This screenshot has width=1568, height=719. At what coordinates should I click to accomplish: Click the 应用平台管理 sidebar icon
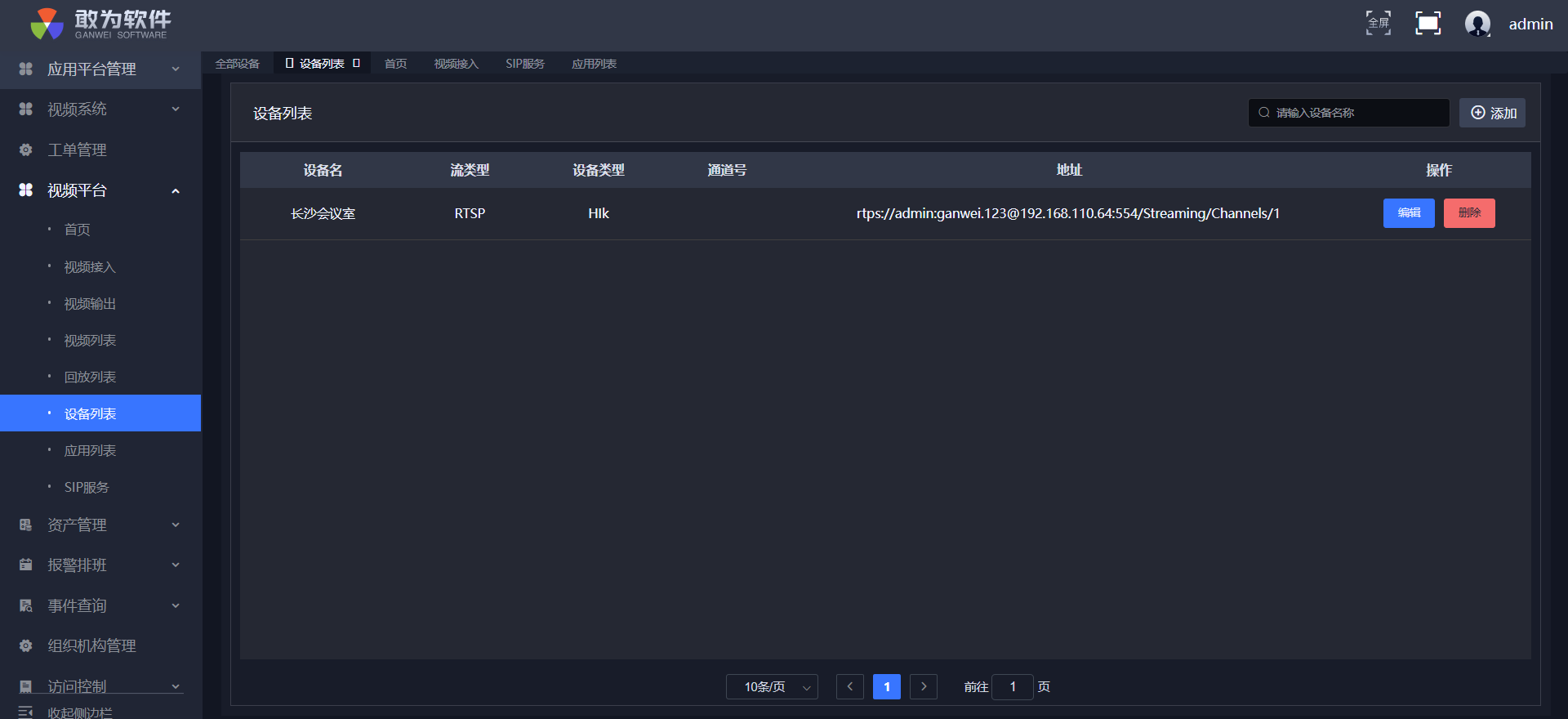[x=26, y=69]
